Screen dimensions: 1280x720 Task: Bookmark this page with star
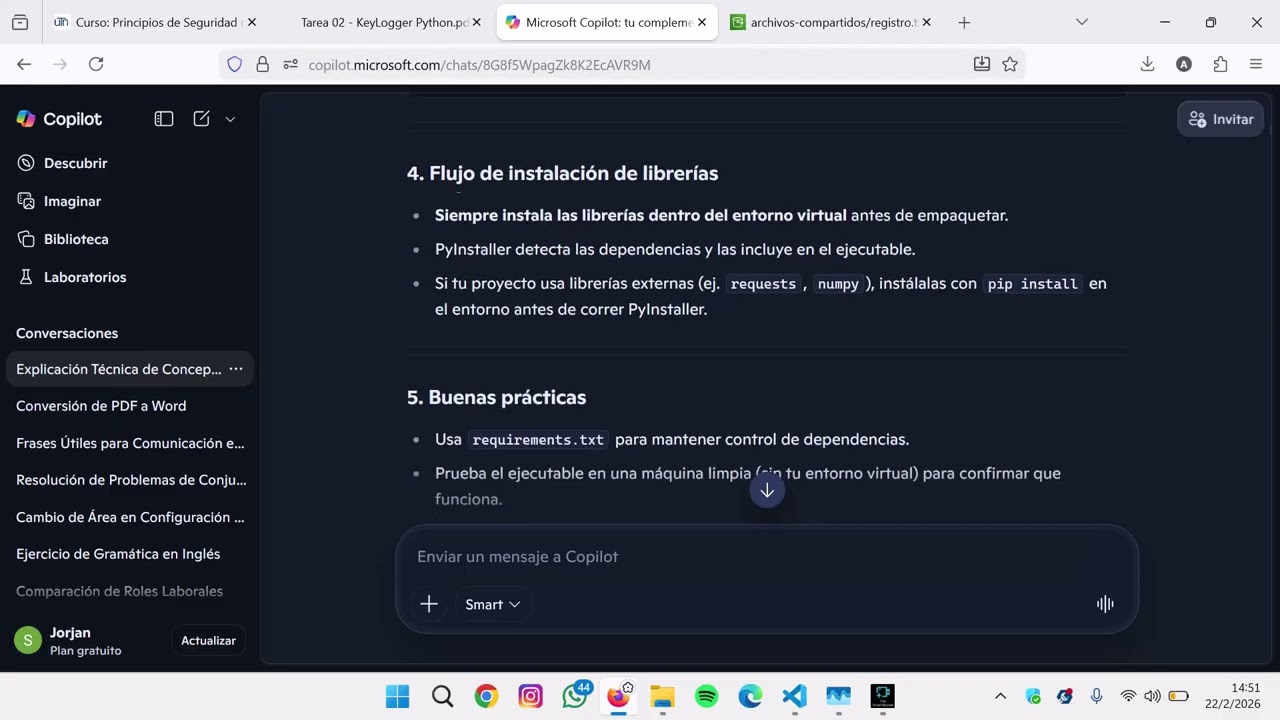(1010, 64)
